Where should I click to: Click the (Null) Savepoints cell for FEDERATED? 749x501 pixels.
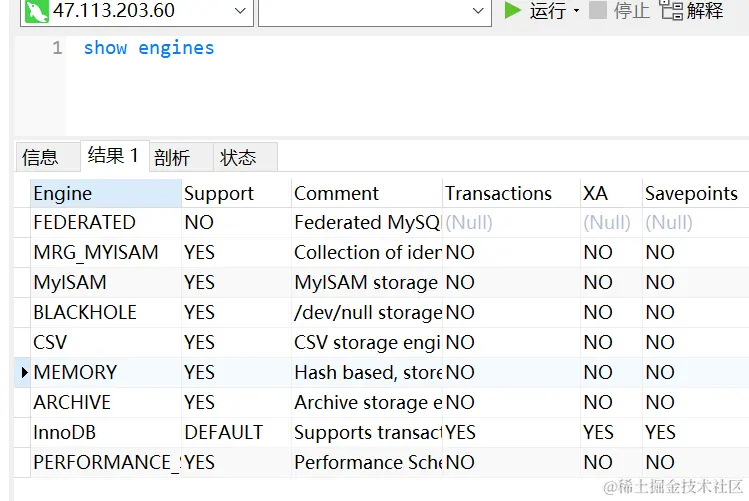pos(695,223)
